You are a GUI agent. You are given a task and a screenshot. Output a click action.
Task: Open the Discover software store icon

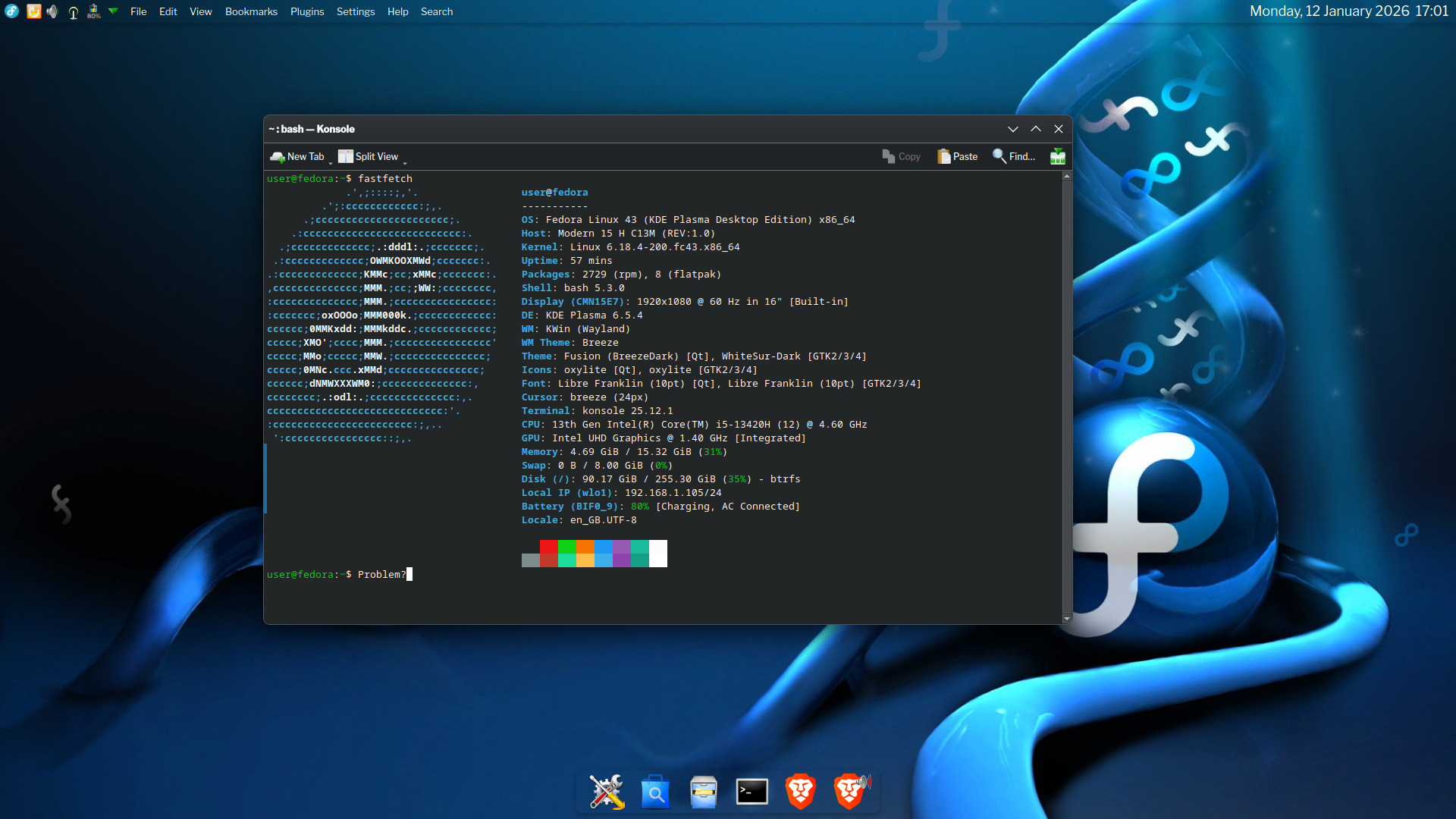[655, 792]
